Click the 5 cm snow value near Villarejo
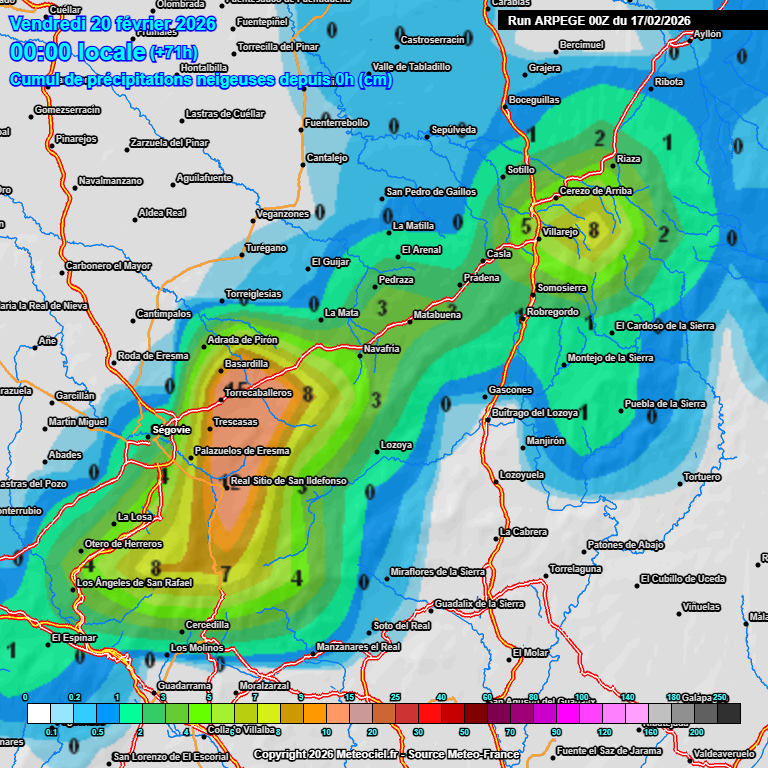768x768 pixels. [527, 227]
